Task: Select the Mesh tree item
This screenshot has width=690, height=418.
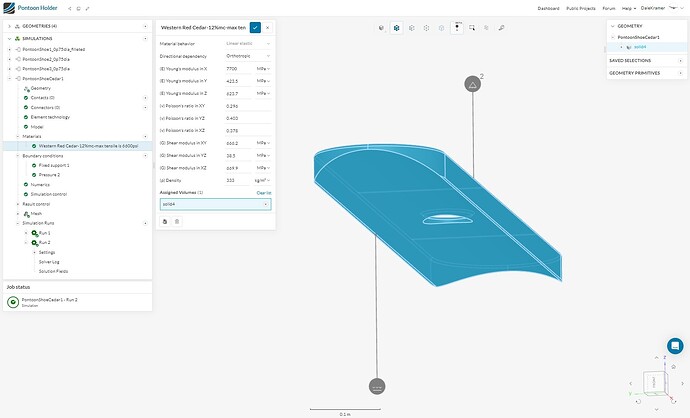Action: (x=36, y=213)
